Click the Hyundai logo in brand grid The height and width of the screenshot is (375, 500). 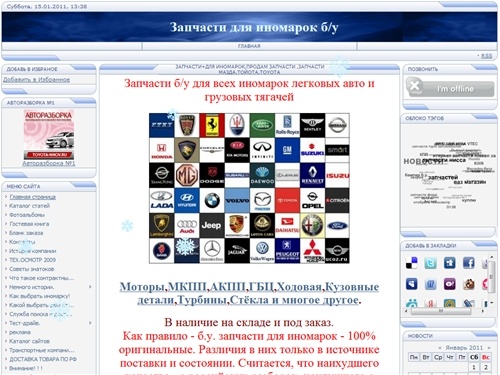[187, 200]
